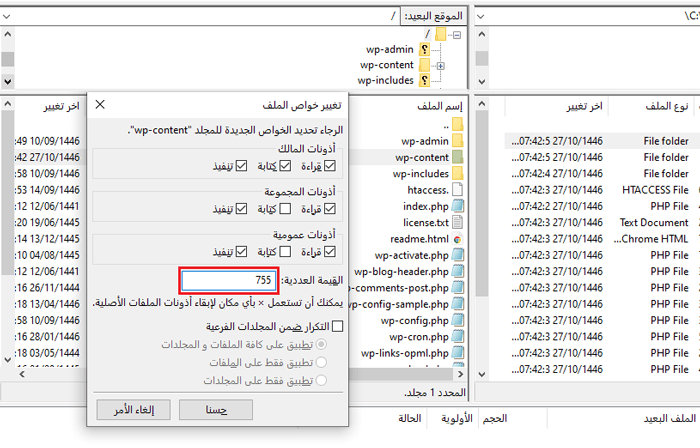Click the wp-links-opml.php file icon
This screenshot has height=448, width=700.
[458, 353]
